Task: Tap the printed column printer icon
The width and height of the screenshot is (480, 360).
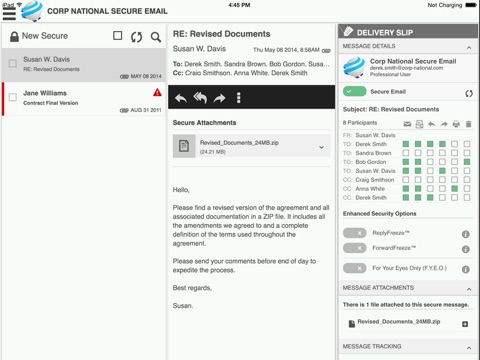Action: click(456, 124)
